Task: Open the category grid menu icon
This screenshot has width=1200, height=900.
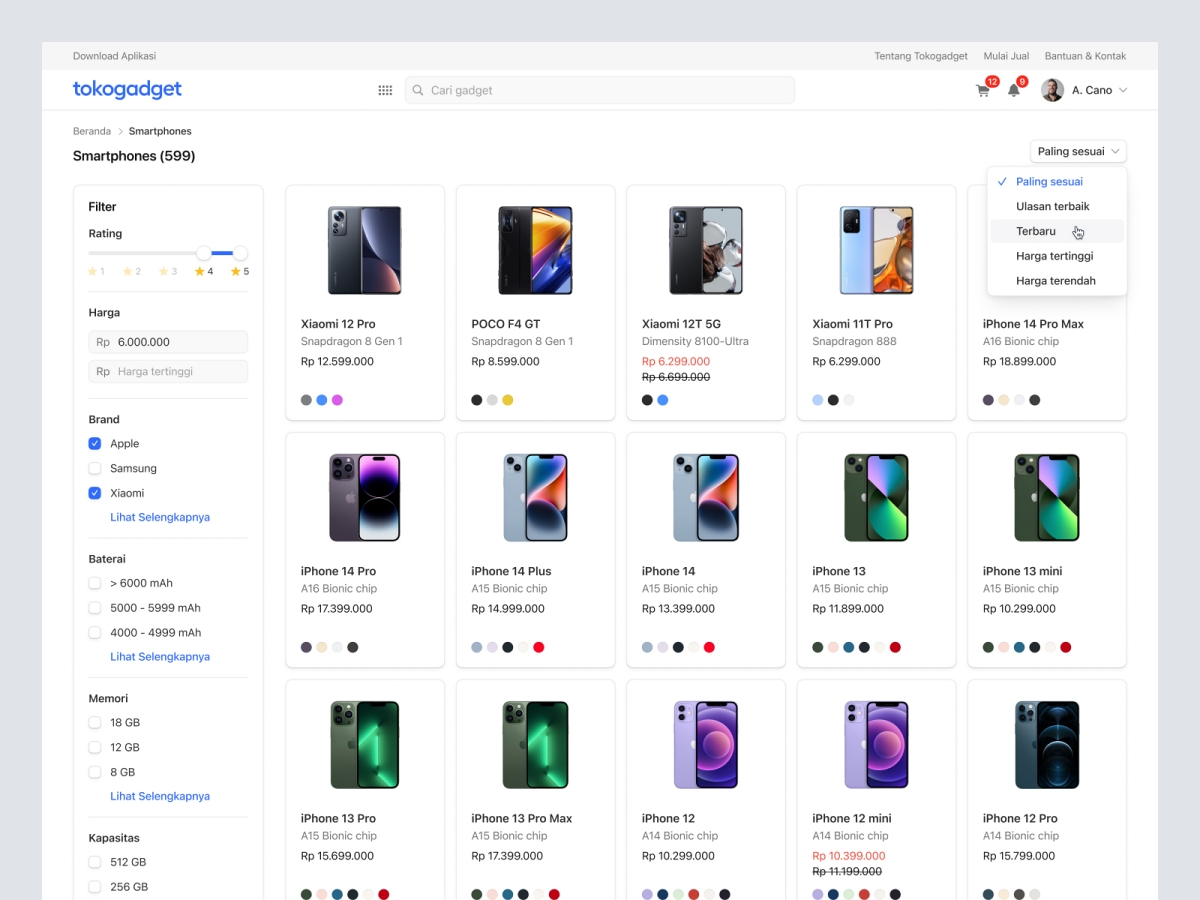Action: 385,90
